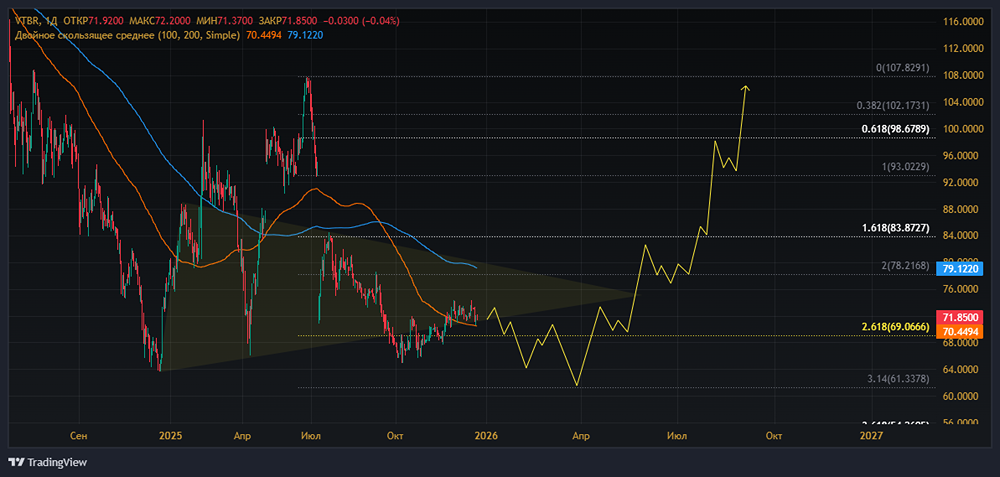
Task: Select the yellow forecast arrow tip near 106
Action: tap(745, 87)
